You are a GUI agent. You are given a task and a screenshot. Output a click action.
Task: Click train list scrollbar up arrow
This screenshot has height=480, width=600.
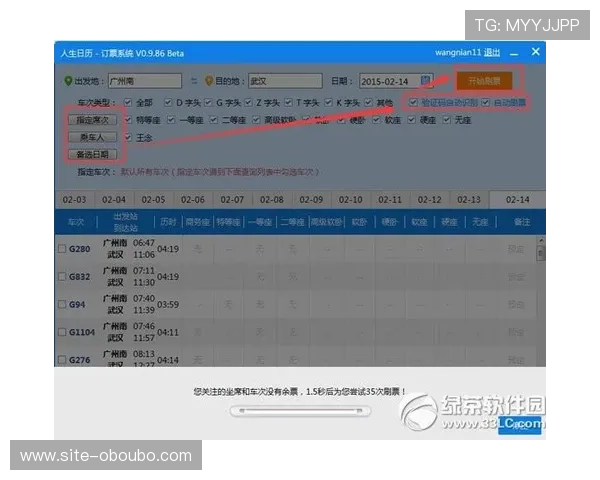[x=541, y=241]
